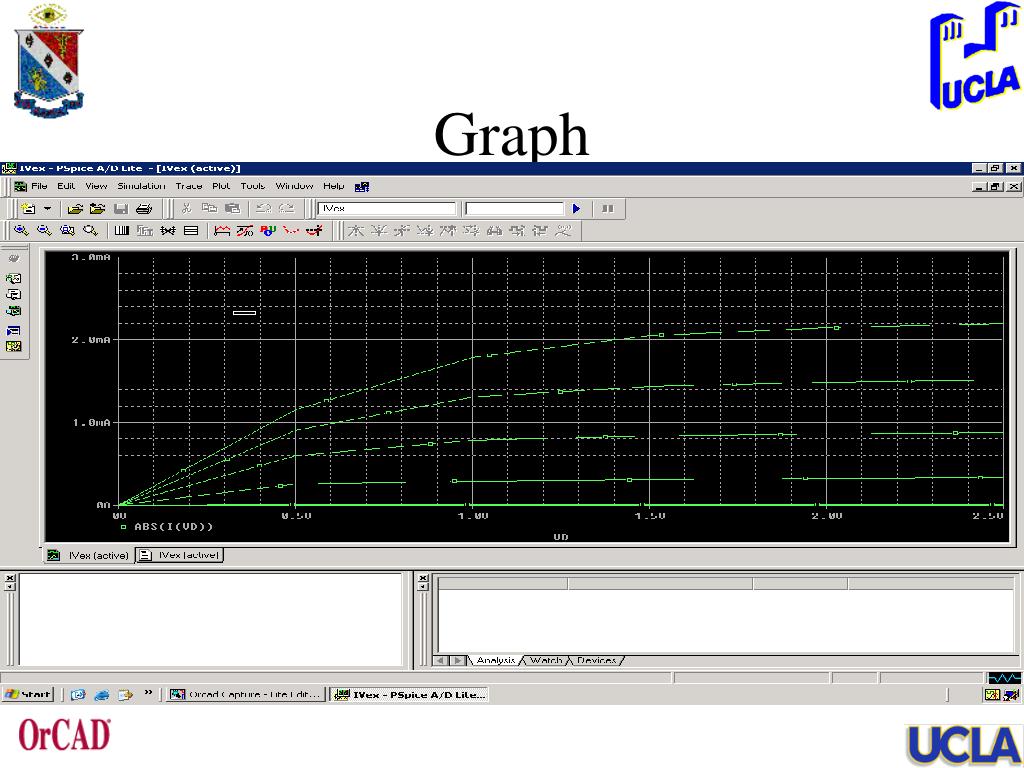Open the File menu
Viewport: 1024px width, 768px height.
39,186
